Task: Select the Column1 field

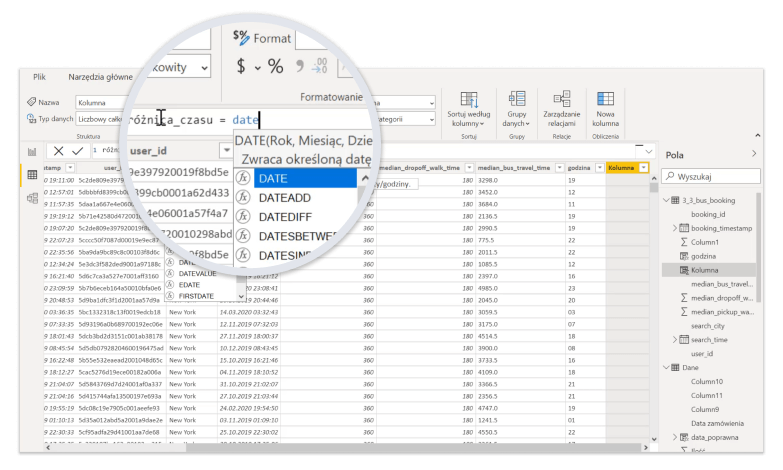Action: [x=705, y=242]
